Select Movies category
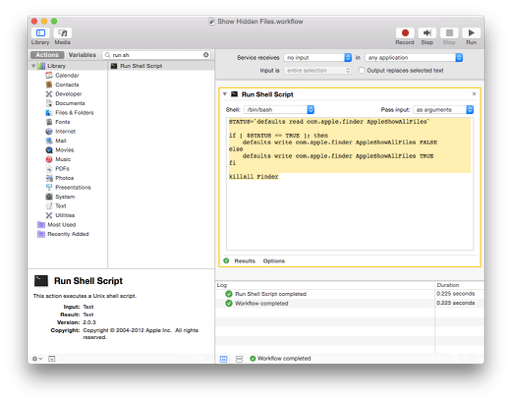 tap(64, 150)
